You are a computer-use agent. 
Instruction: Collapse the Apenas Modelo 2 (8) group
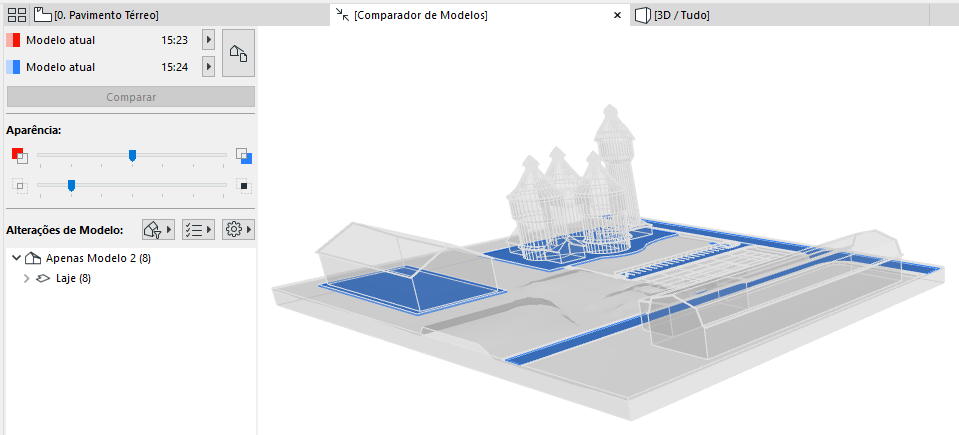17,258
